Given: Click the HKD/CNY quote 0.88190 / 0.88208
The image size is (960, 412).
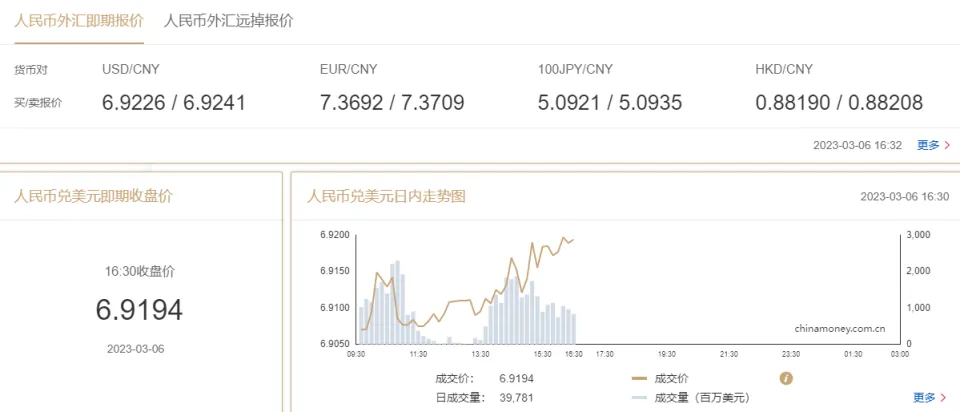Looking at the screenshot, I should coord(839,102).
